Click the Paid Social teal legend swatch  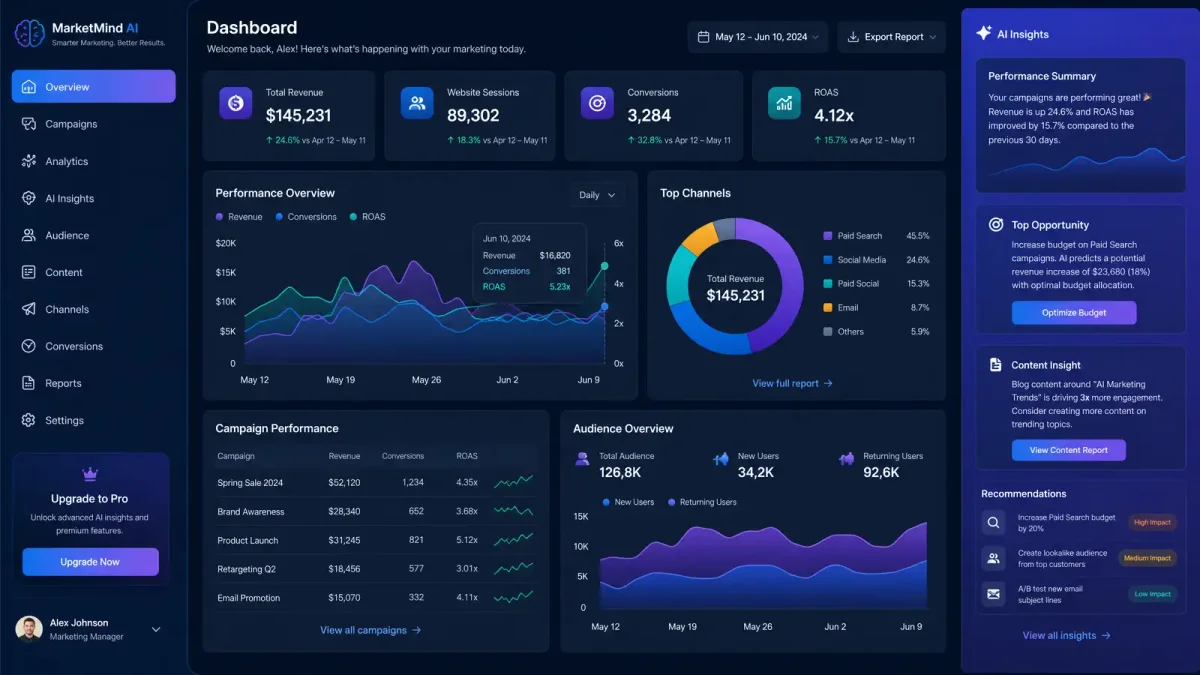tap(827, 283)
